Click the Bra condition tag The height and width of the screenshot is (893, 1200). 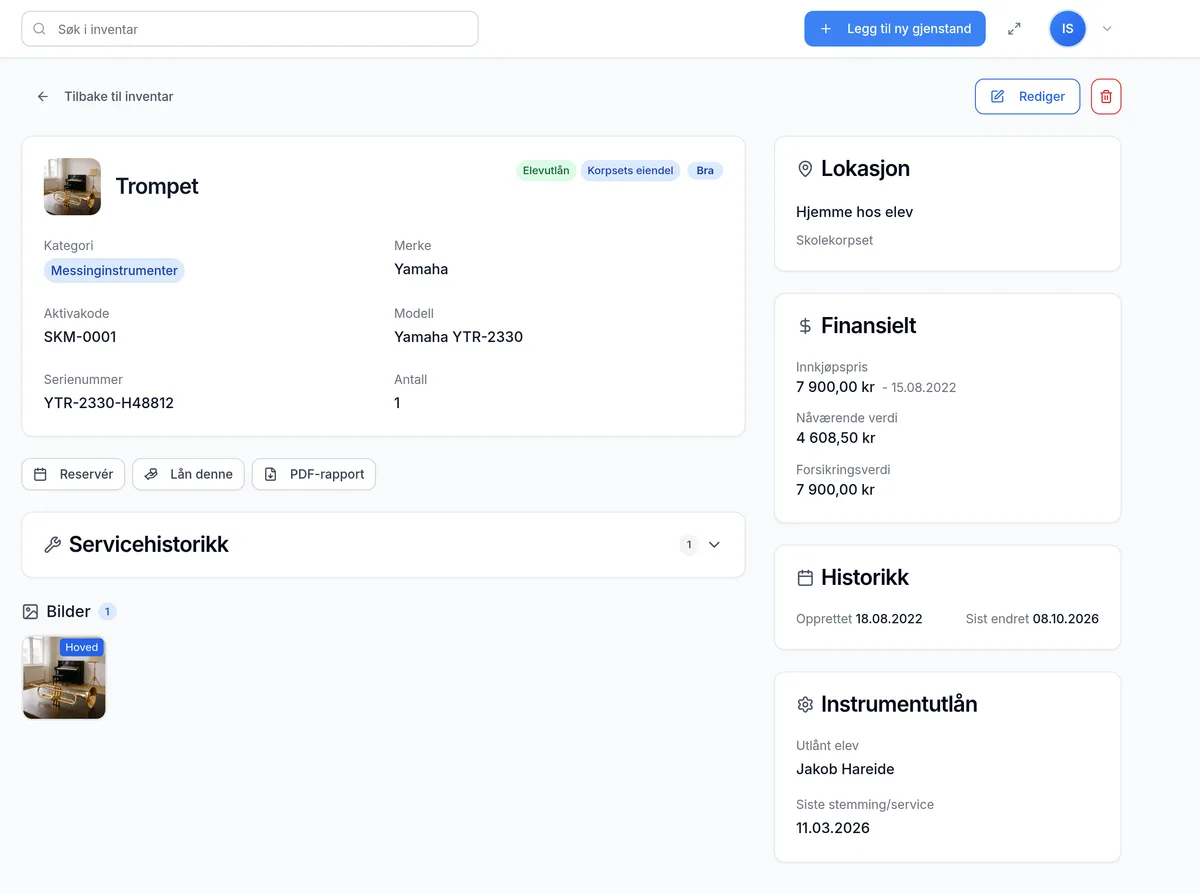[705, 171]
